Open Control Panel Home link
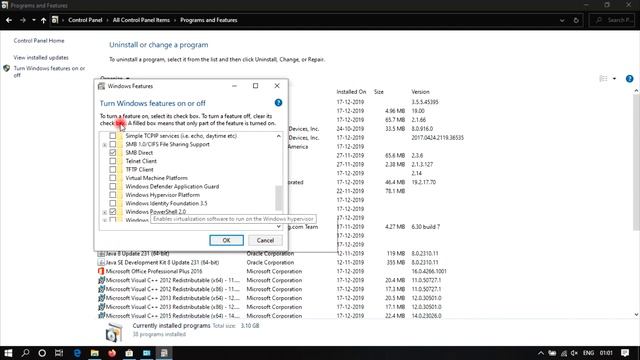 click(39, 41)
